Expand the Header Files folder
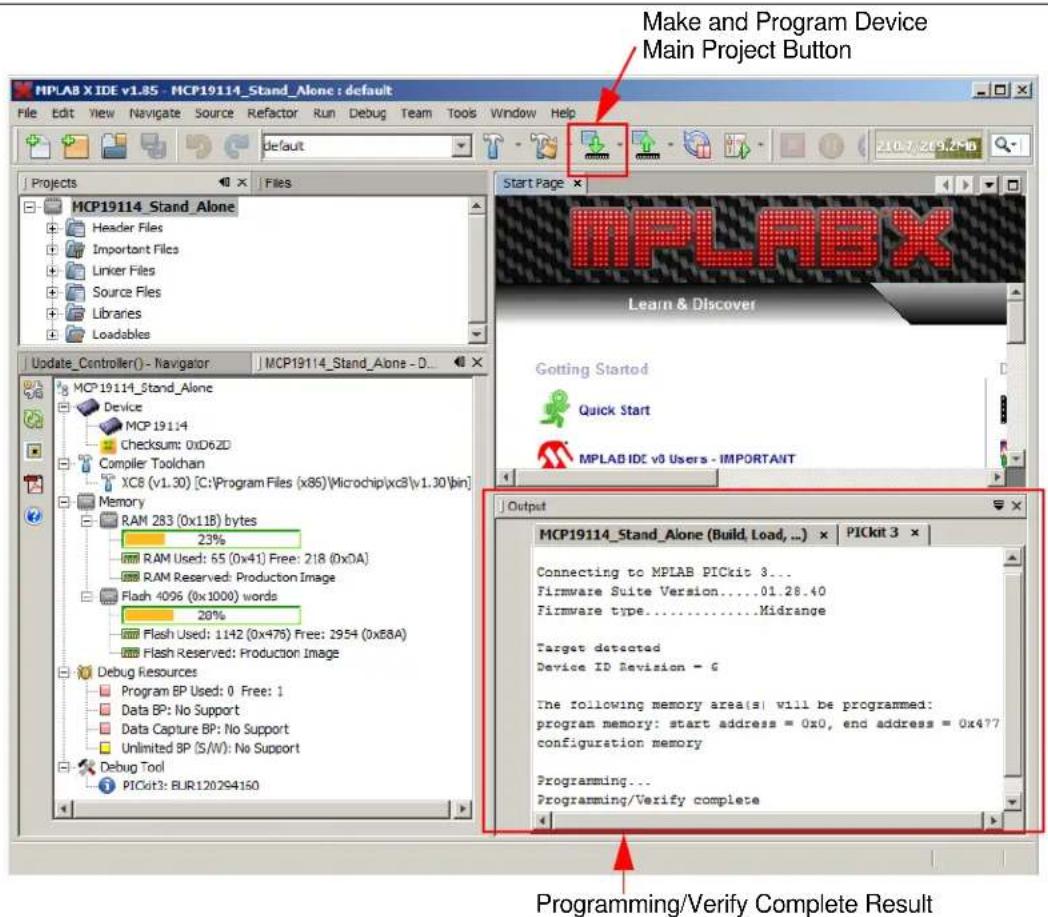 pyautogui.click(x=52, y=228)
